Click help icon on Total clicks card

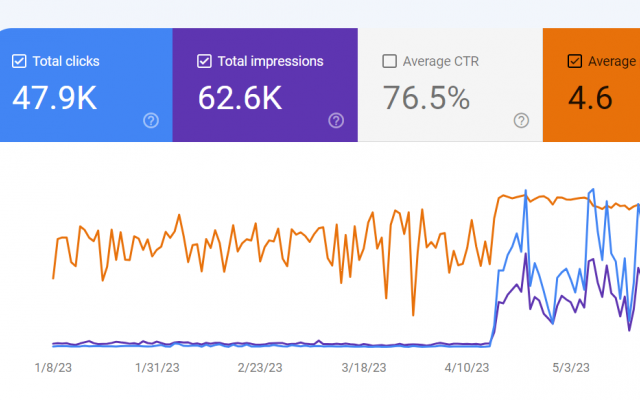click(151, 120)
